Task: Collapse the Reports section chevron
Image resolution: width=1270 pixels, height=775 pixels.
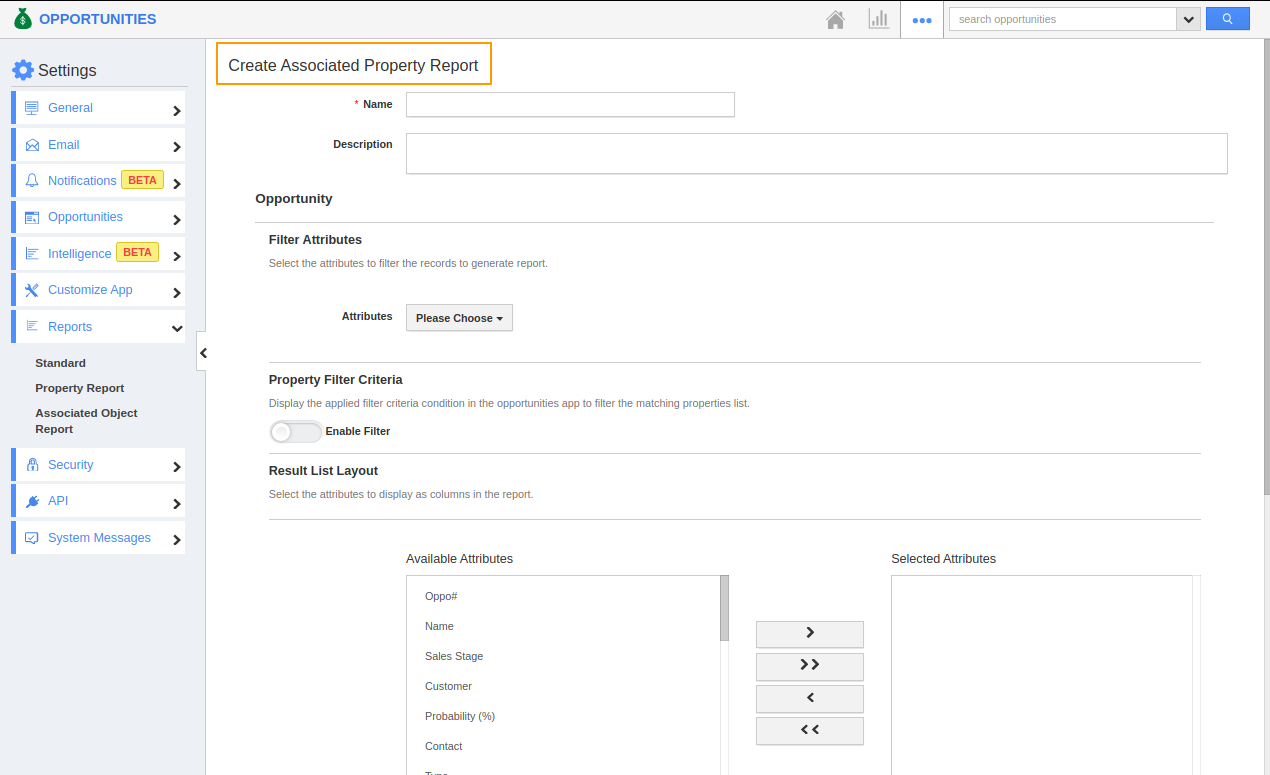Action: (x=177, y=327)
